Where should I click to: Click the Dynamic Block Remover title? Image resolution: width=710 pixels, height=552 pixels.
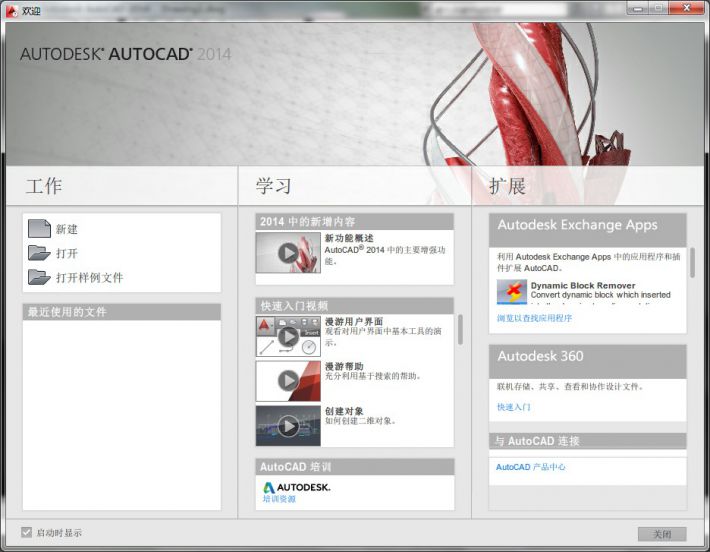[583, 285]
